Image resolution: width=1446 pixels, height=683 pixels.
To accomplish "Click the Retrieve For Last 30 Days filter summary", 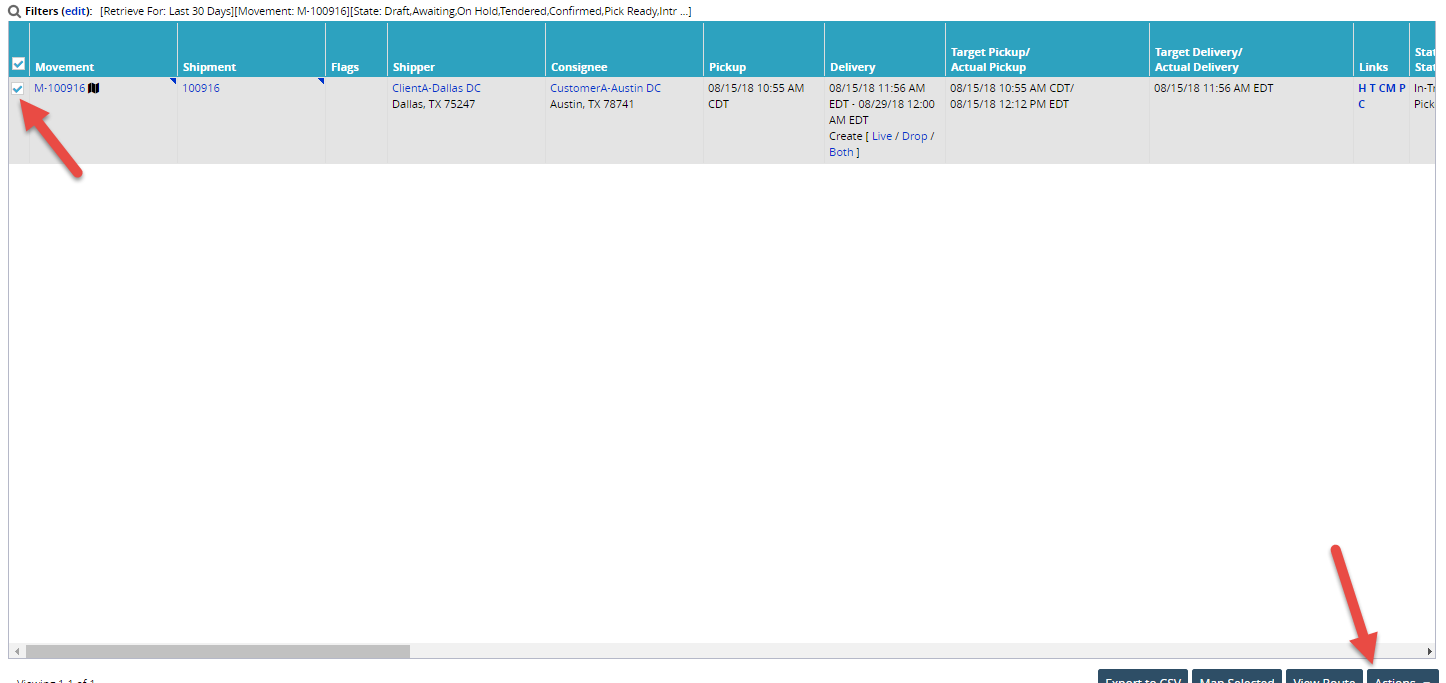I will [167, 11].
